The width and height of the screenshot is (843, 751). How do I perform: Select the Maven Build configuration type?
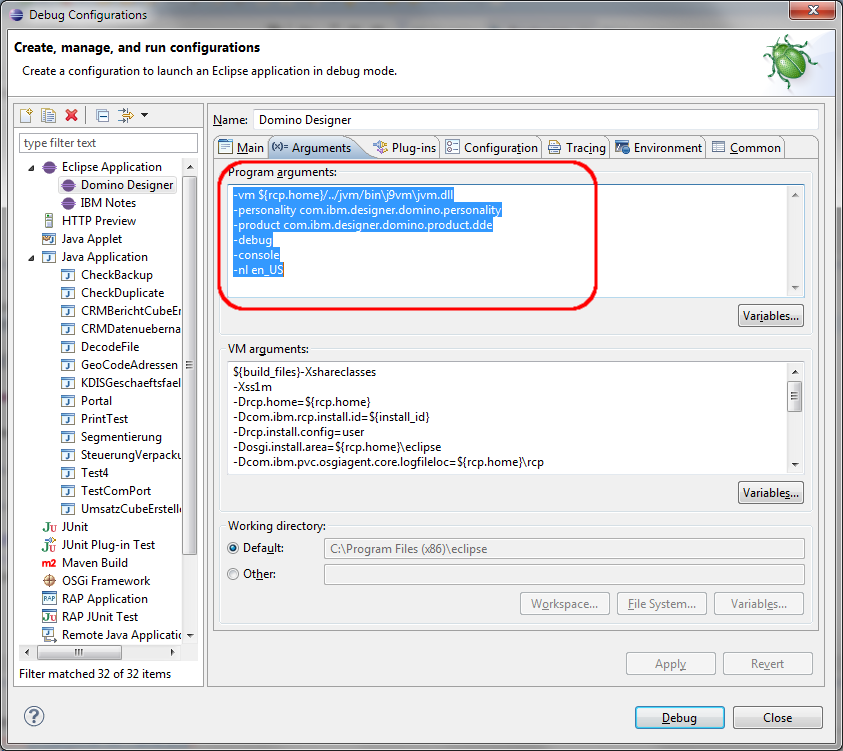click(94, 562)
